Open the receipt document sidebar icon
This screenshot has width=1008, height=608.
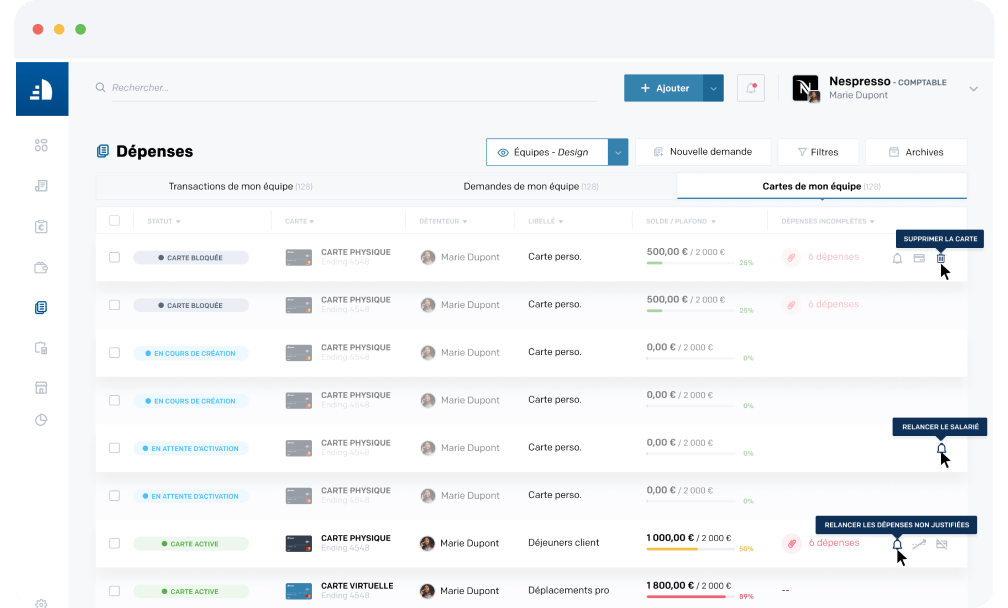click(41, 186)
